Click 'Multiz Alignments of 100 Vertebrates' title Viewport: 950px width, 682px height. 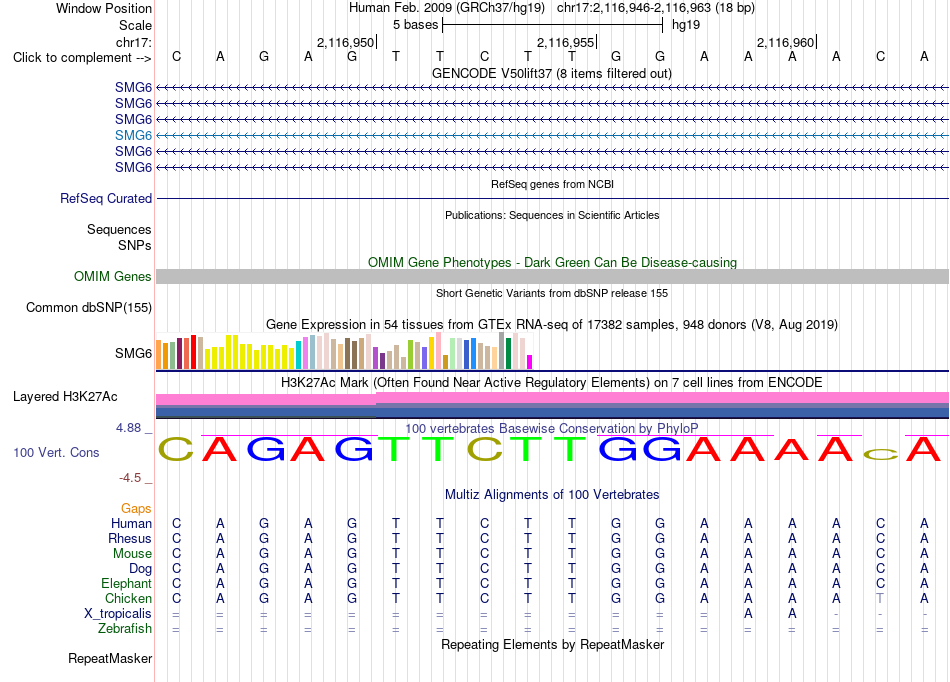552,495
